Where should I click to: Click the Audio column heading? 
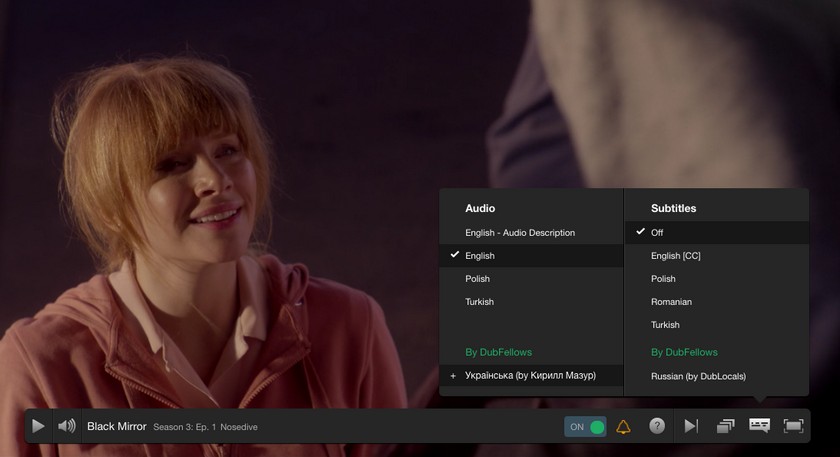(x=480, y=208)
